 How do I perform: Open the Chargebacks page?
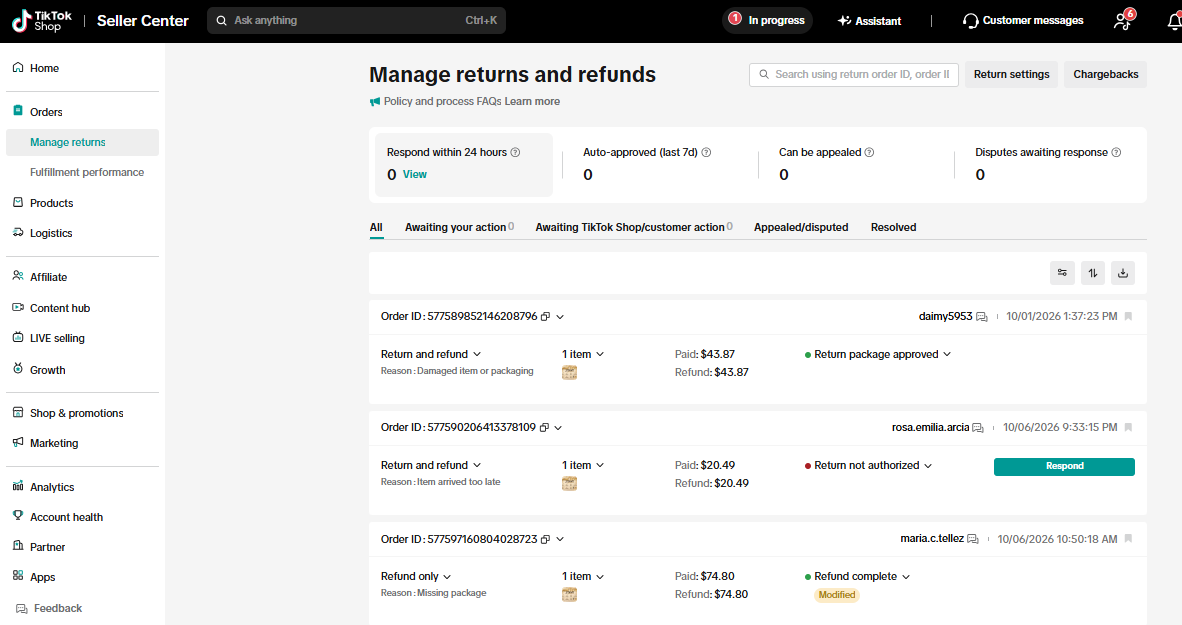coord(1105,74)
